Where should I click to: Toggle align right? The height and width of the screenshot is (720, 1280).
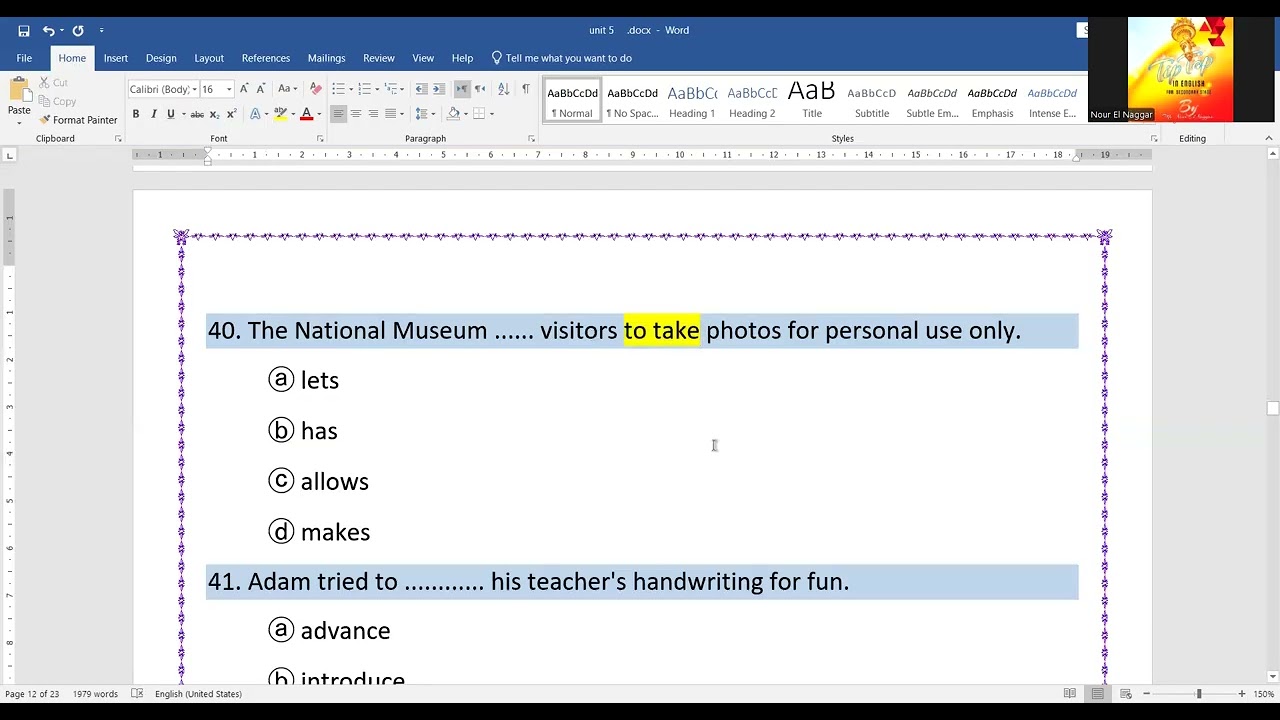373,114
